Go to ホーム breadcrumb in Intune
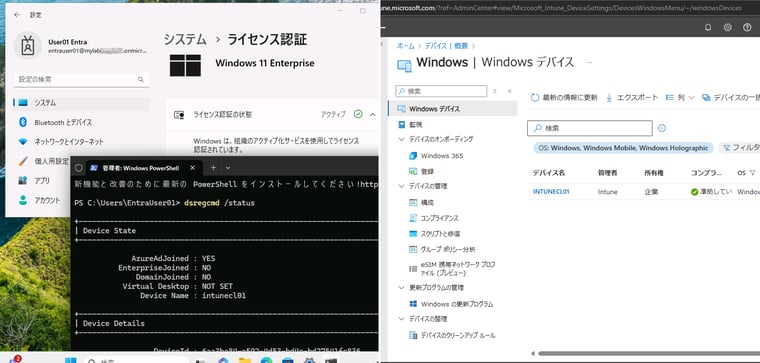 click(x=406, y=46)
